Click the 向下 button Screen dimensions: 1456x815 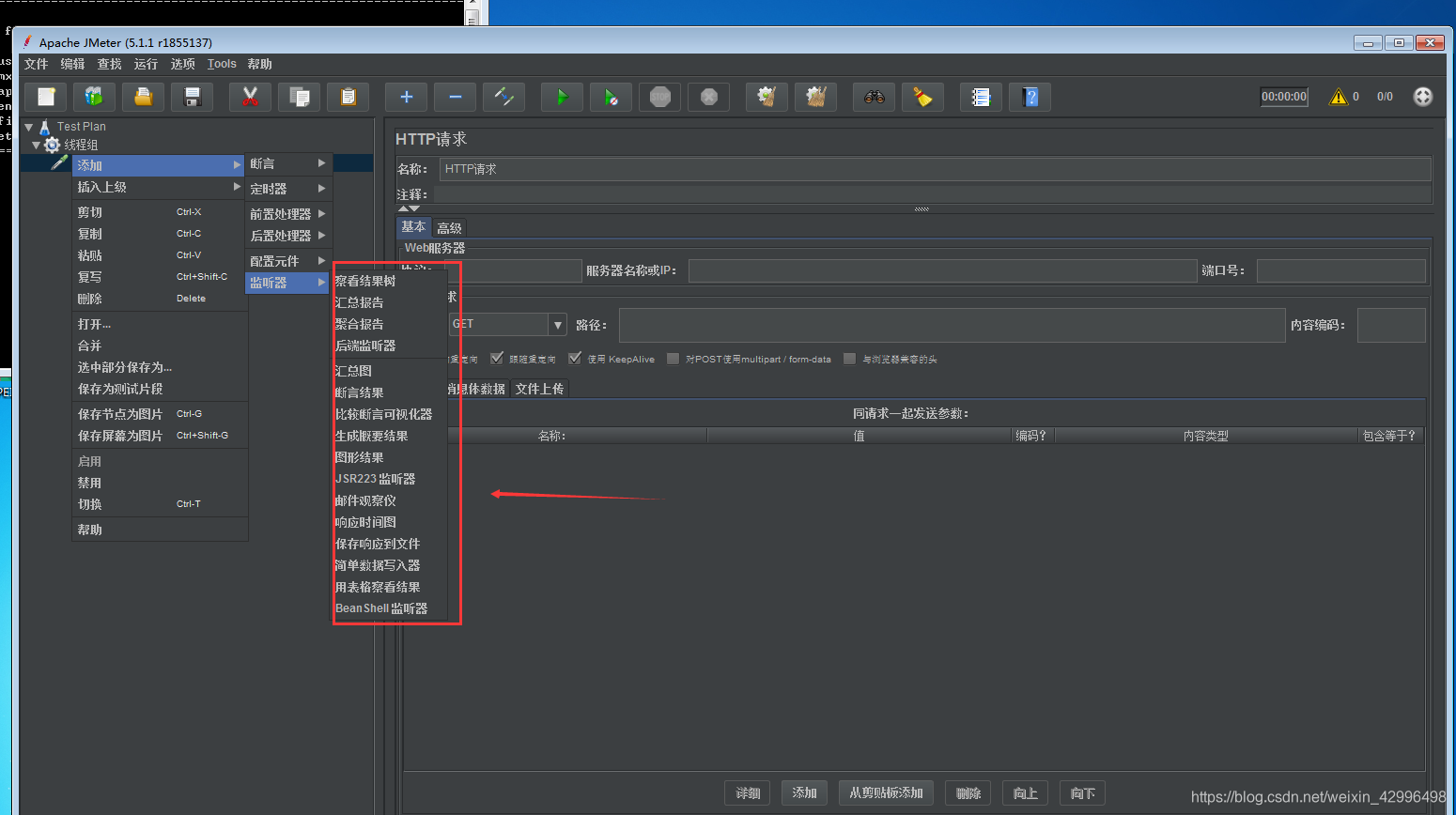click(x=1083, y=793)
